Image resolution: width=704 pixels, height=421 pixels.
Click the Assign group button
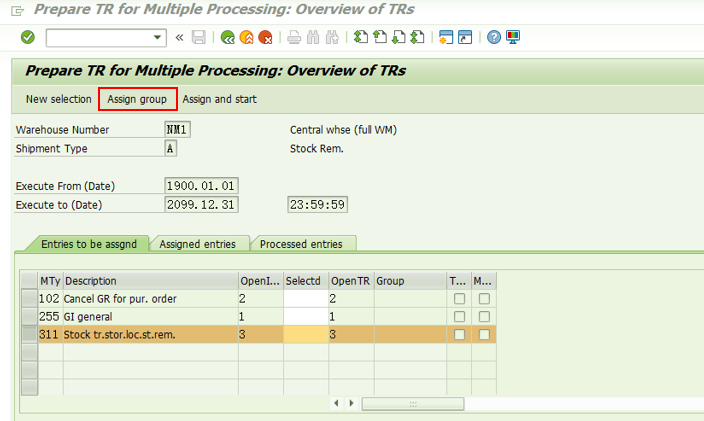[x=137, y=99]
